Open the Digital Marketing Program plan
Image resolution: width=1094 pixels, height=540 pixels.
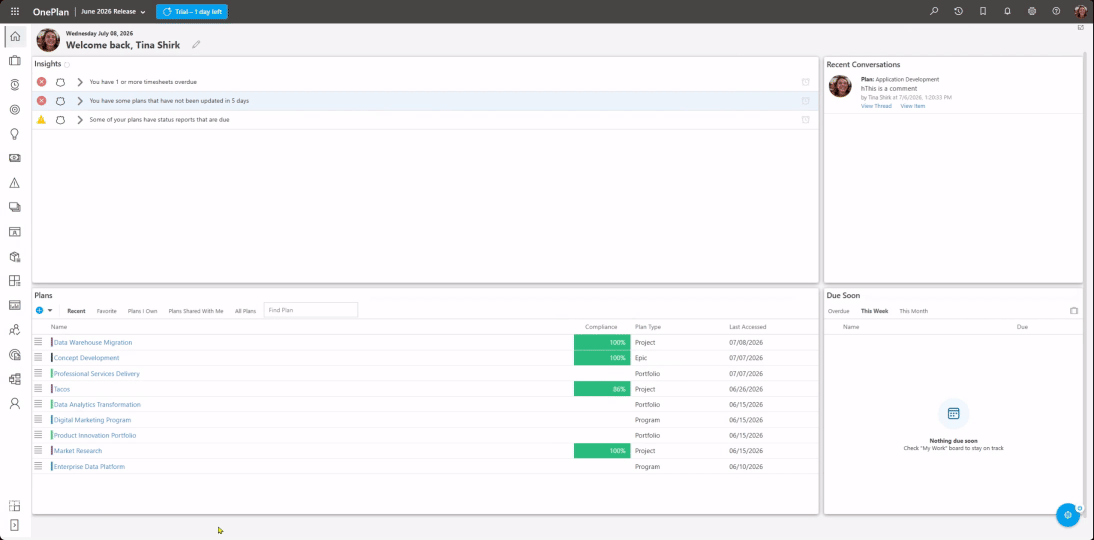[92, 420]
